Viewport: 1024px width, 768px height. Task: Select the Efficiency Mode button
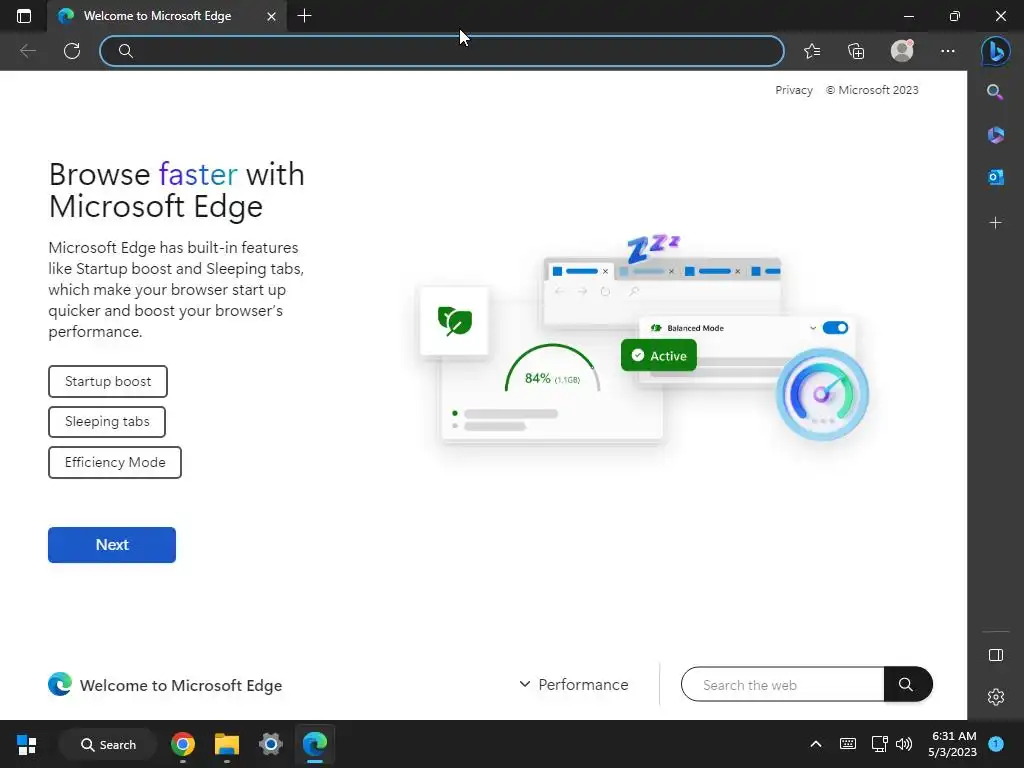click(115, 462)
